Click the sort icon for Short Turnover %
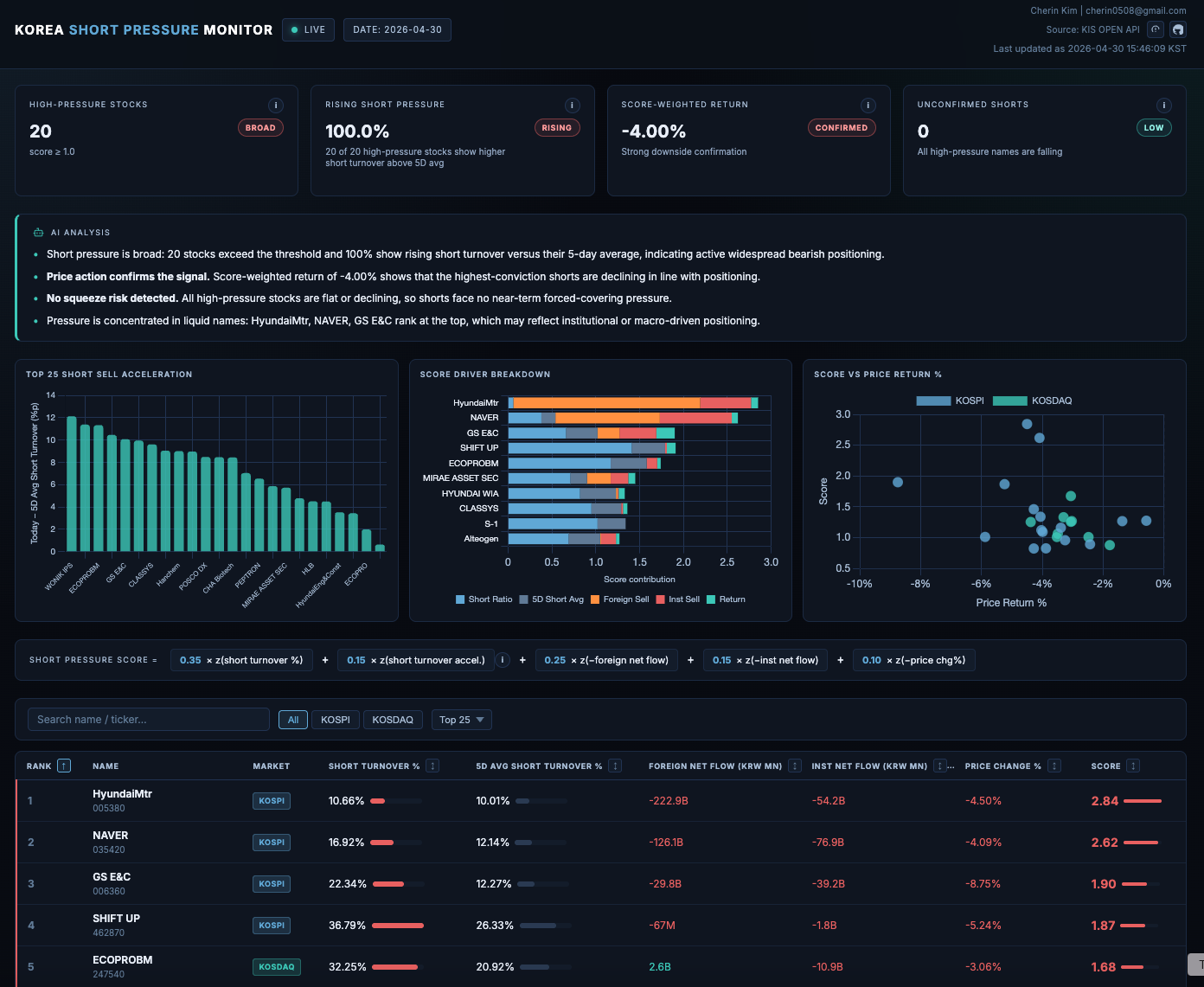The height and width of the screenshot is (987, 1204). (x=432, y=766)
